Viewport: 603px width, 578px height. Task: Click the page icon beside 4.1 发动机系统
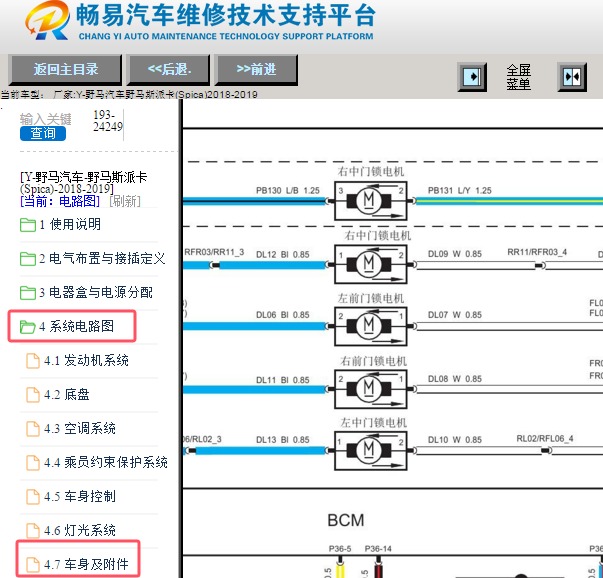[33, 361]
